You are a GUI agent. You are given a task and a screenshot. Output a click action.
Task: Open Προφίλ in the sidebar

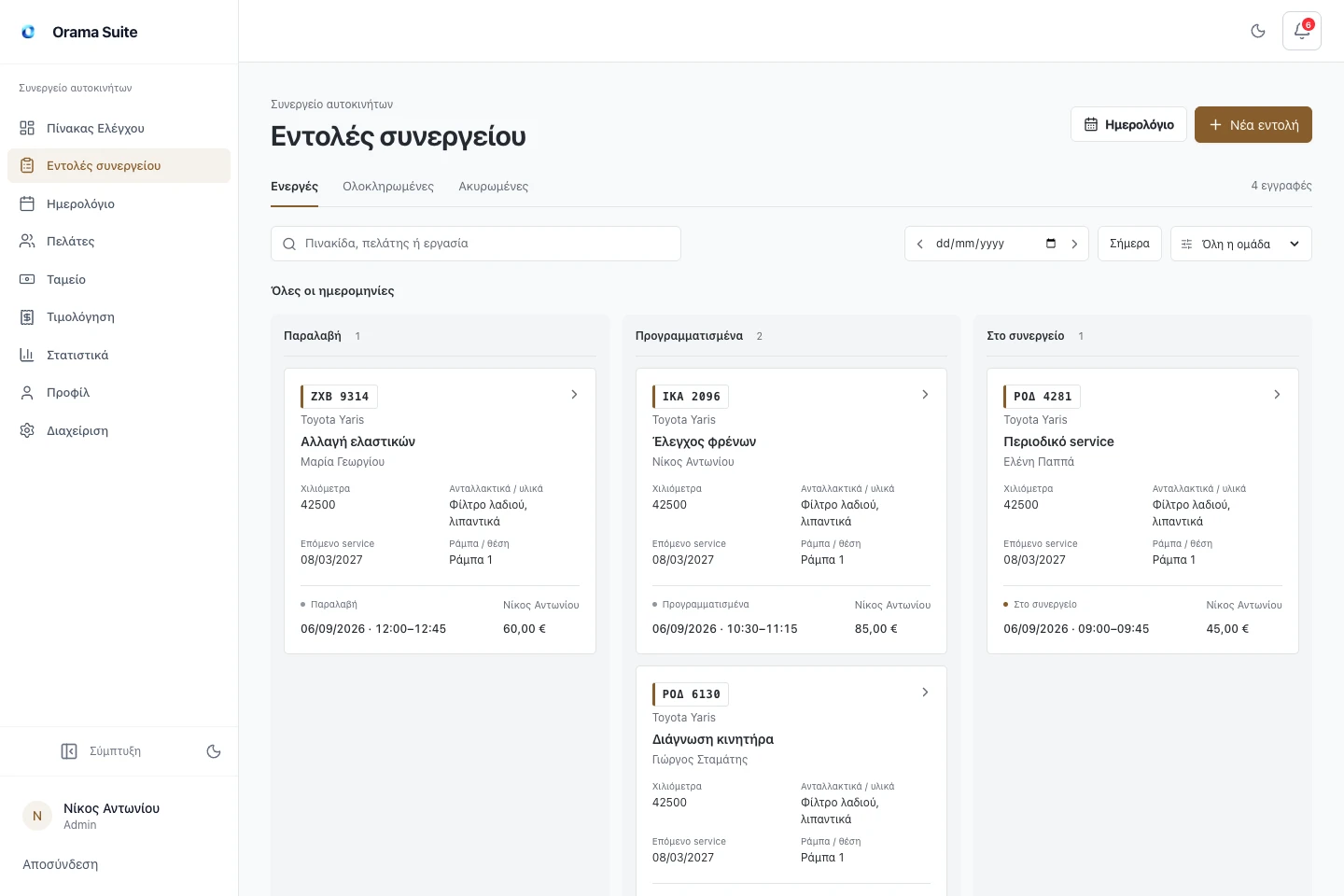pos(119,392)
